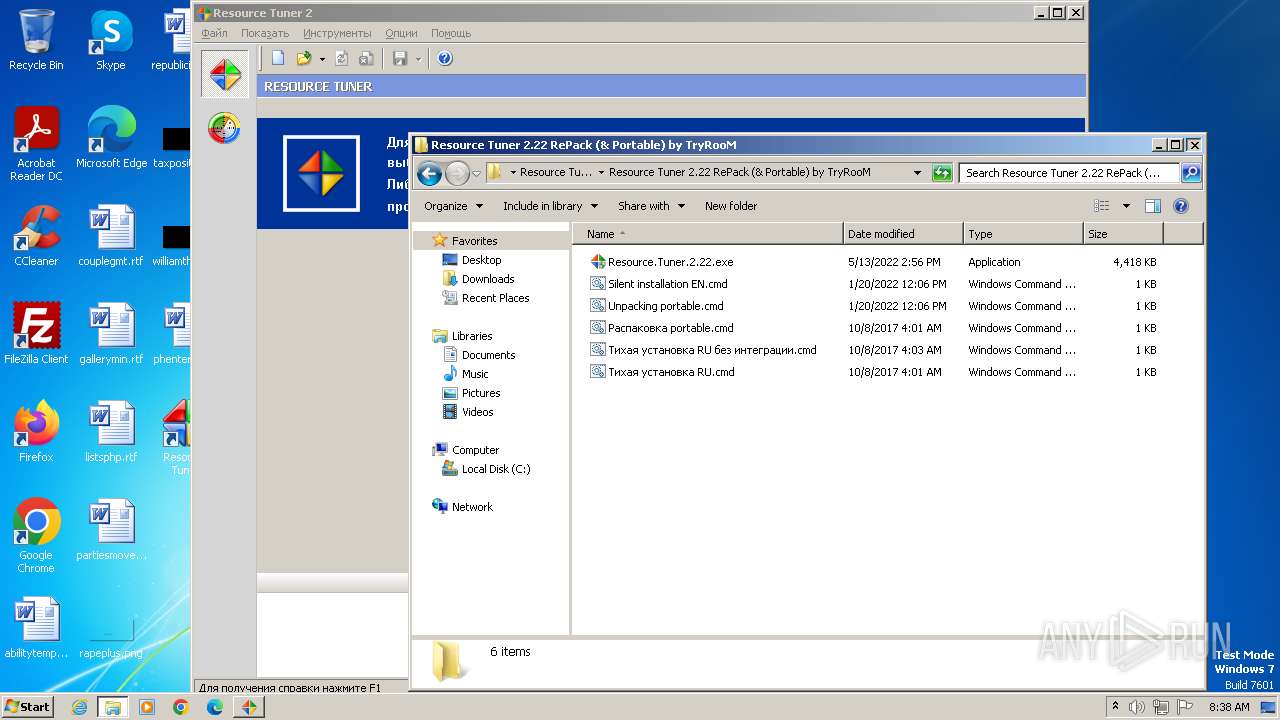The image size is (1280, 720).
Task: Click Internet Explorer icon in taskbar
Action: [x=79, y=707]
